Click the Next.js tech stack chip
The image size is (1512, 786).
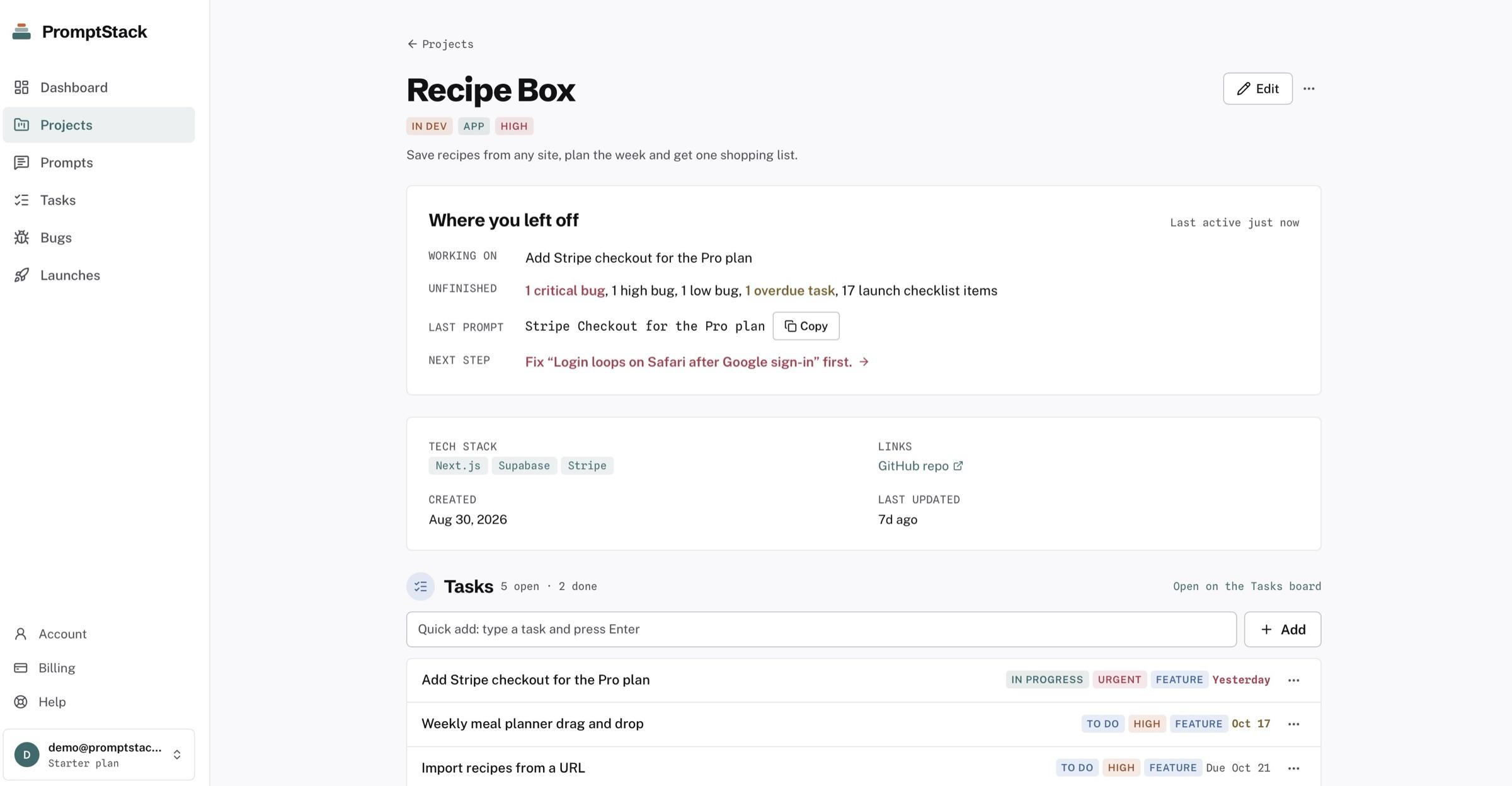tap(458, 466)
